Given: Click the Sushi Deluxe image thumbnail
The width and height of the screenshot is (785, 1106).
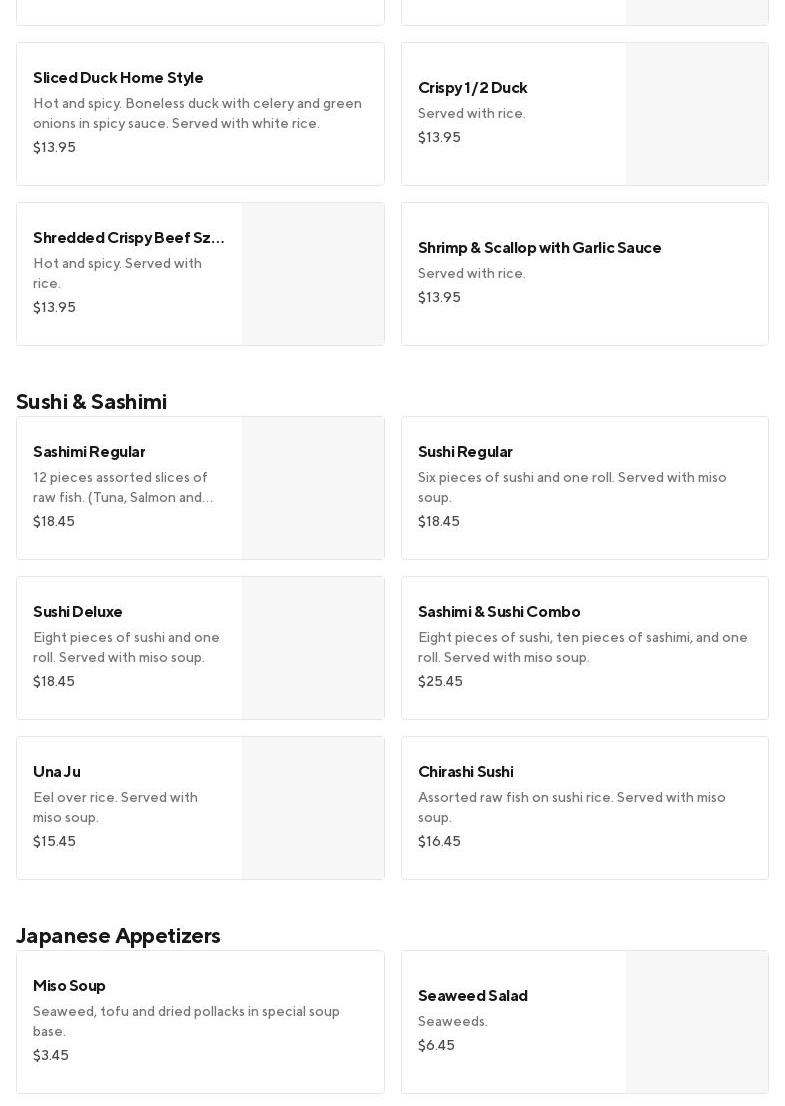Looking at the screenshot, I should tap(312, 648).
